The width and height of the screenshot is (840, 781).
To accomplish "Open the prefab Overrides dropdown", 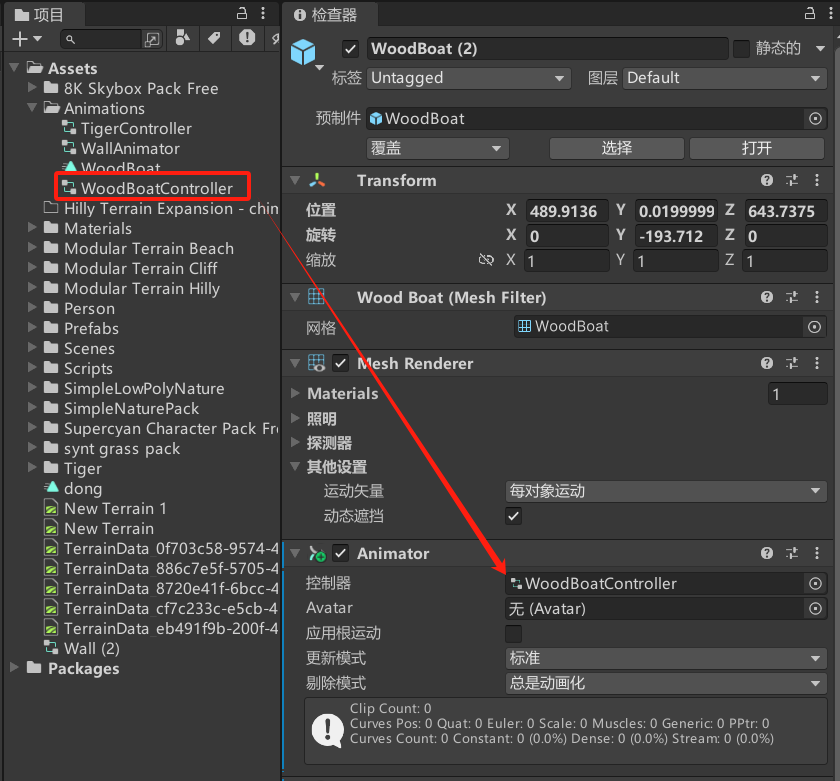I will (x=438, y=148).
